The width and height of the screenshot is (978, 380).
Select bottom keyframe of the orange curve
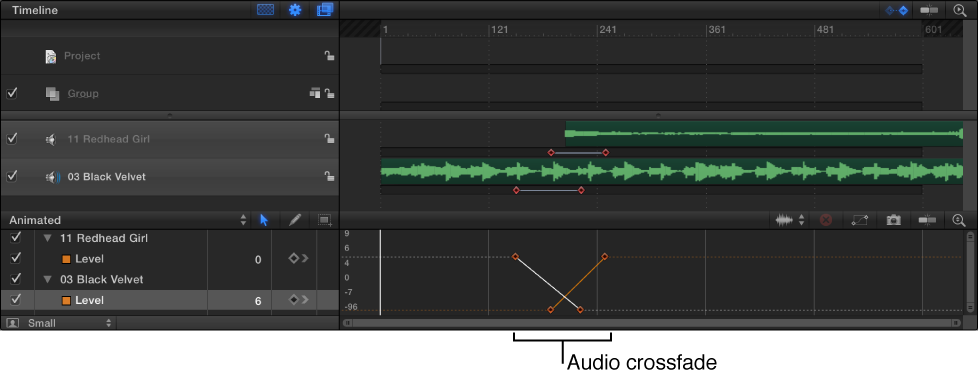click(x=550, y=309)
